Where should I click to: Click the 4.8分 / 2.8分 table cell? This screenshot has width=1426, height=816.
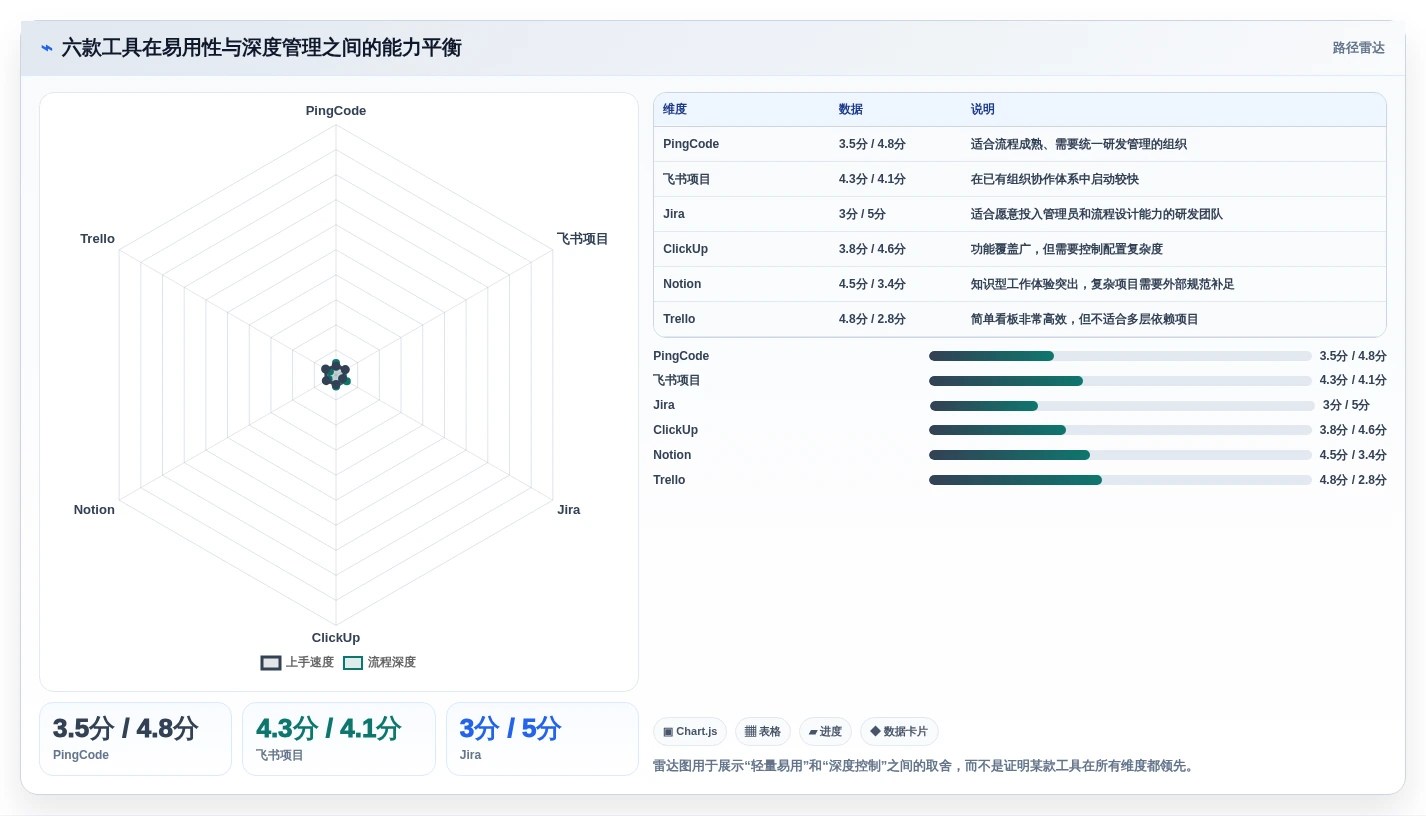872,319
